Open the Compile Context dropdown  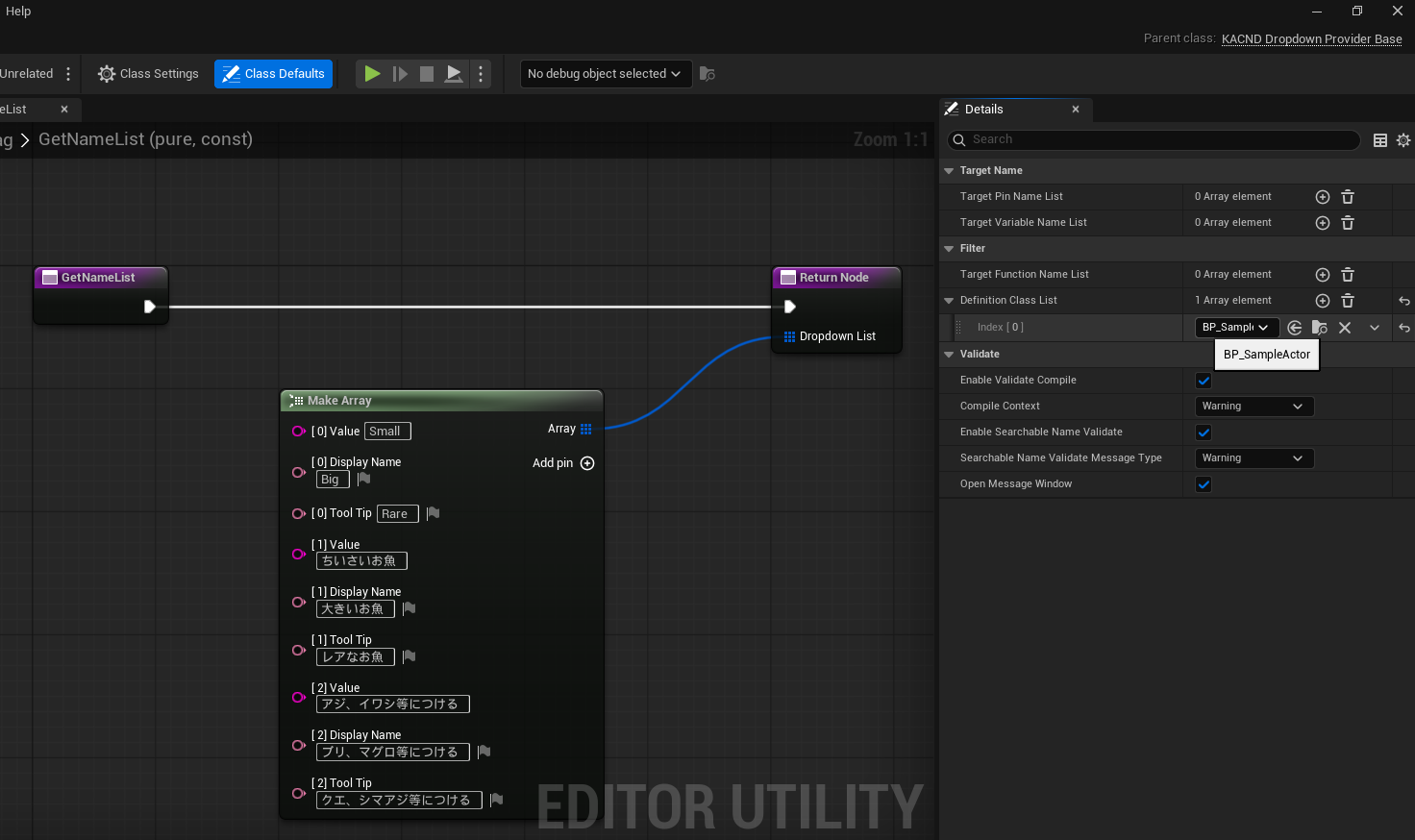coord(1253,407)
